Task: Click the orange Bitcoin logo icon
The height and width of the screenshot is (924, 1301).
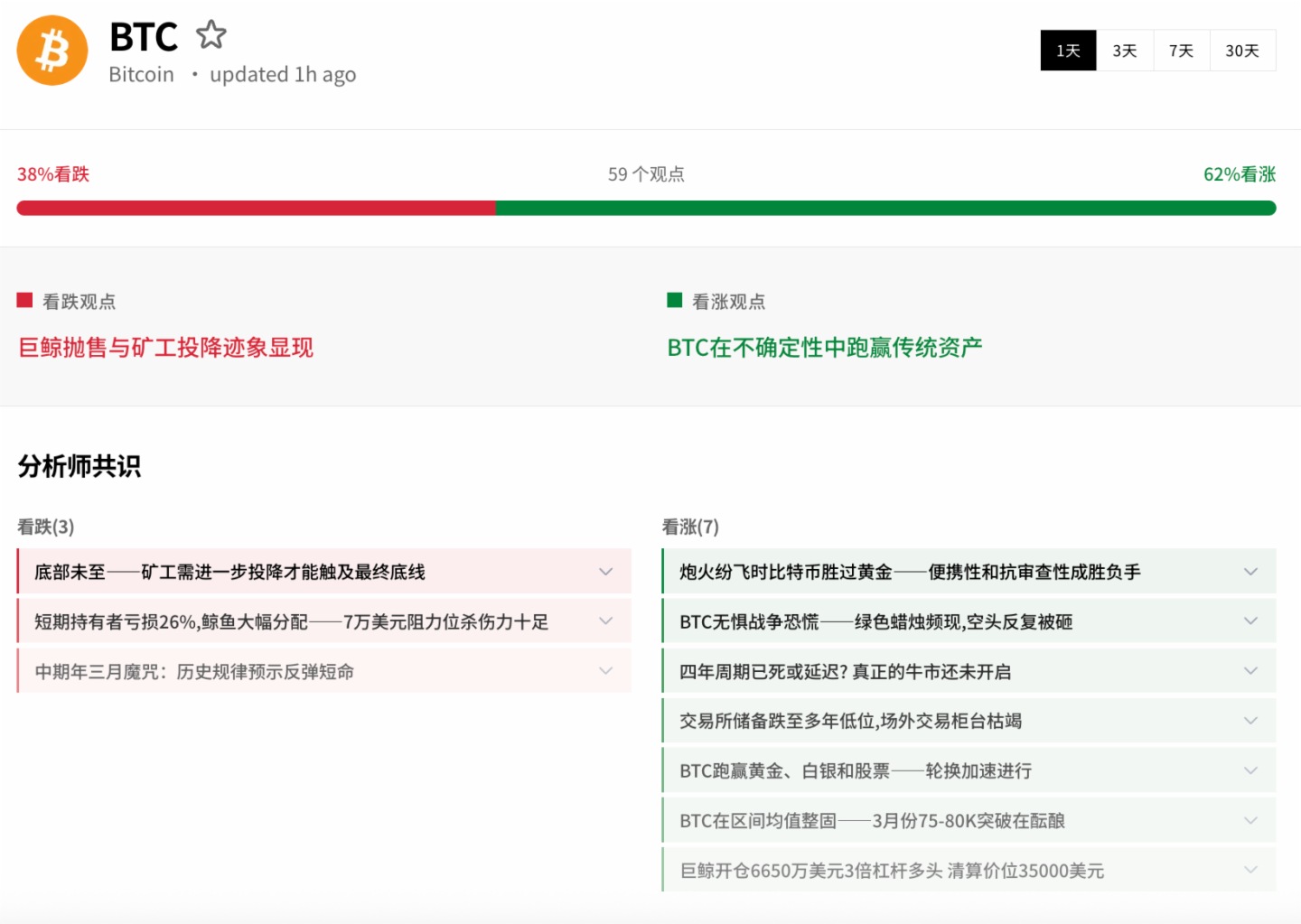Action: (x=52, y=51)
